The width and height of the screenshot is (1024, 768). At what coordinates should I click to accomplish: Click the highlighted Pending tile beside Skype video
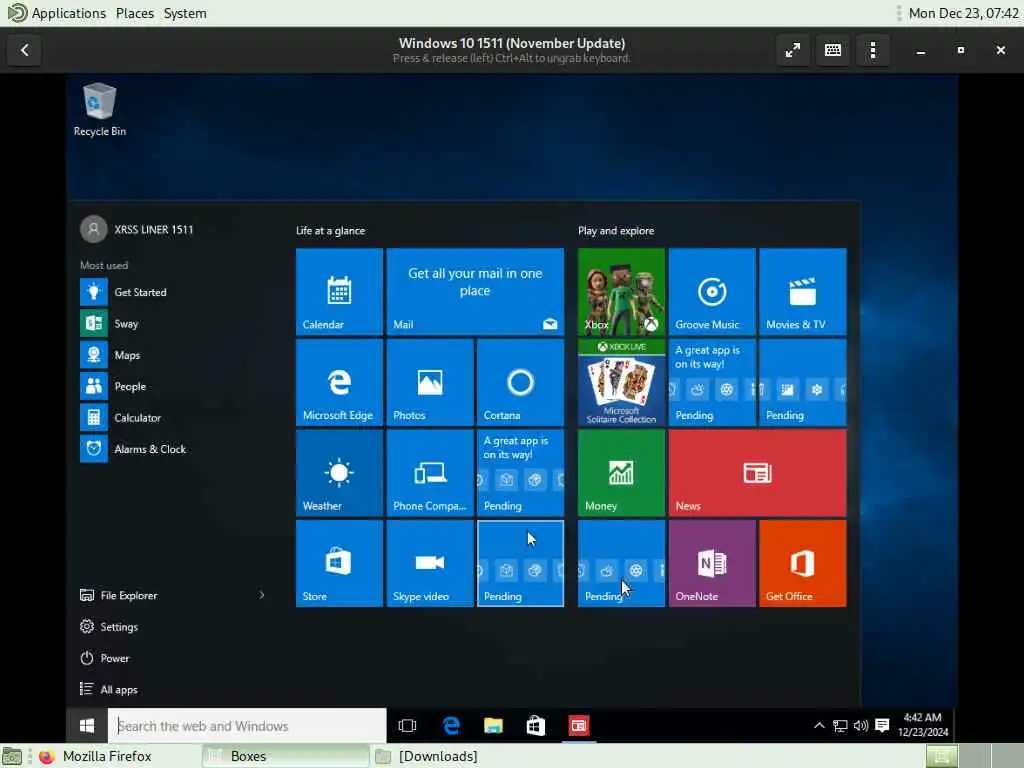[520, 564]
